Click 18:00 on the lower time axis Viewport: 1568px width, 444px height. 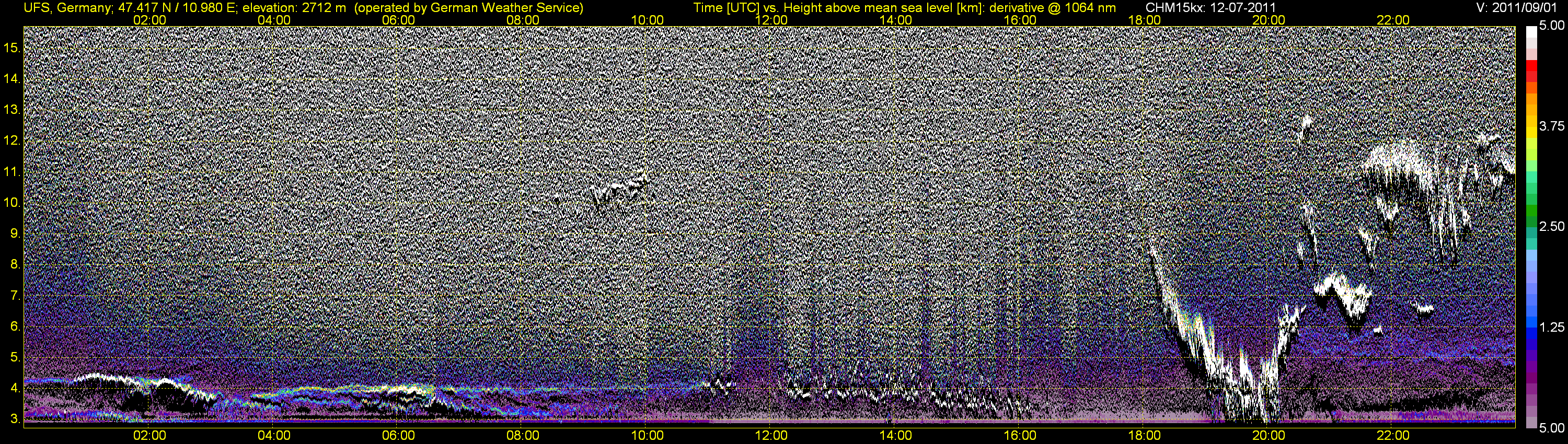1144,436
